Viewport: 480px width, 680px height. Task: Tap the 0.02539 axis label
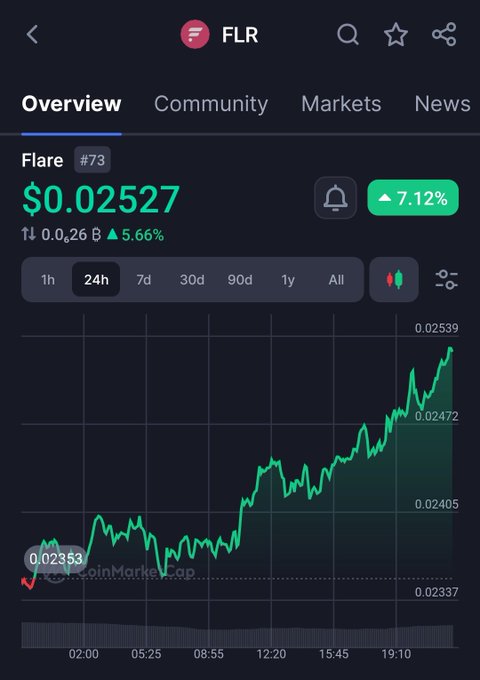(x=436, y=328)
